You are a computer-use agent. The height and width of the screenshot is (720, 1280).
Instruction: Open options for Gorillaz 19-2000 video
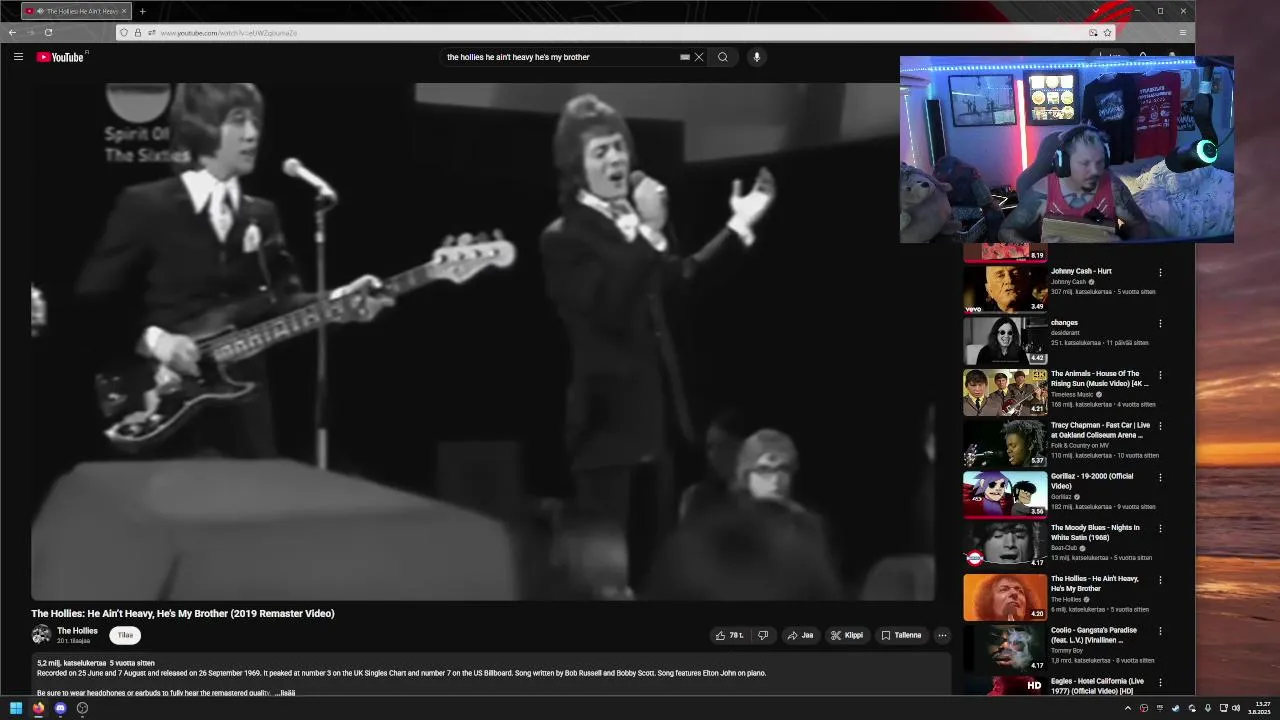click(x=1160, y=477)
